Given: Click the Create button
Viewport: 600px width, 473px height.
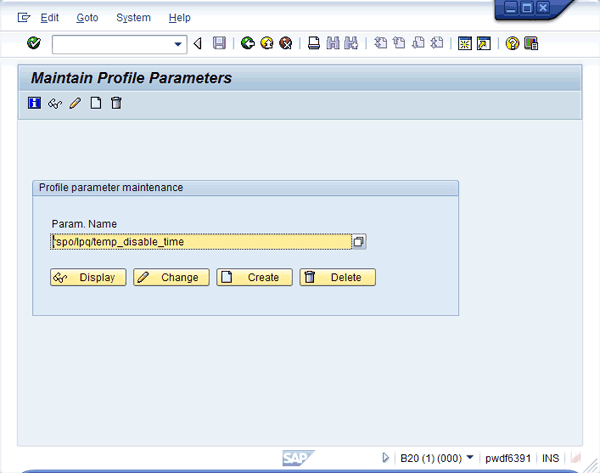Looking at the screenshot, I should (x=254, y=277).
